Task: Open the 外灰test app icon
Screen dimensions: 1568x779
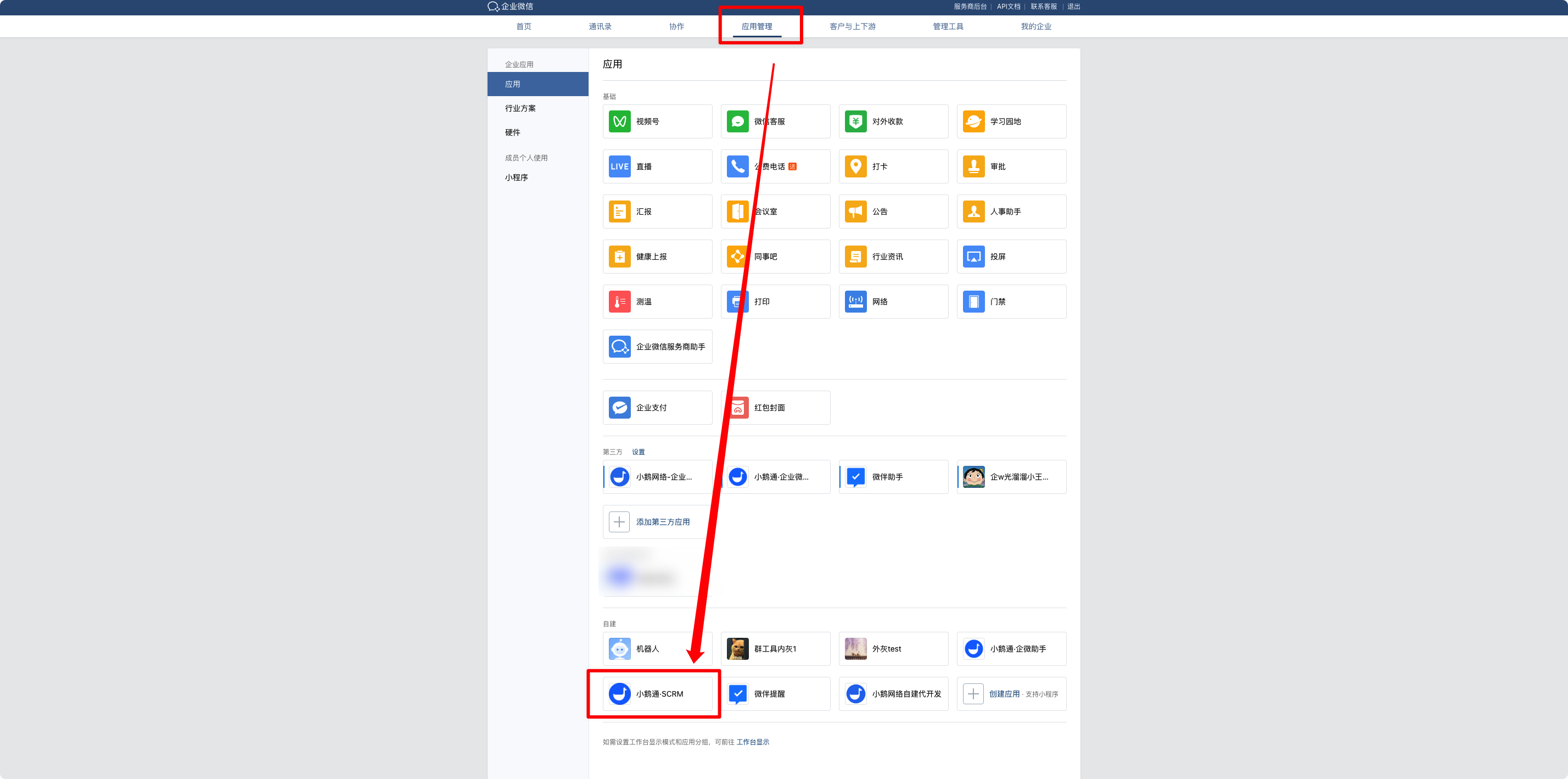Action: (x=856, y=649)
